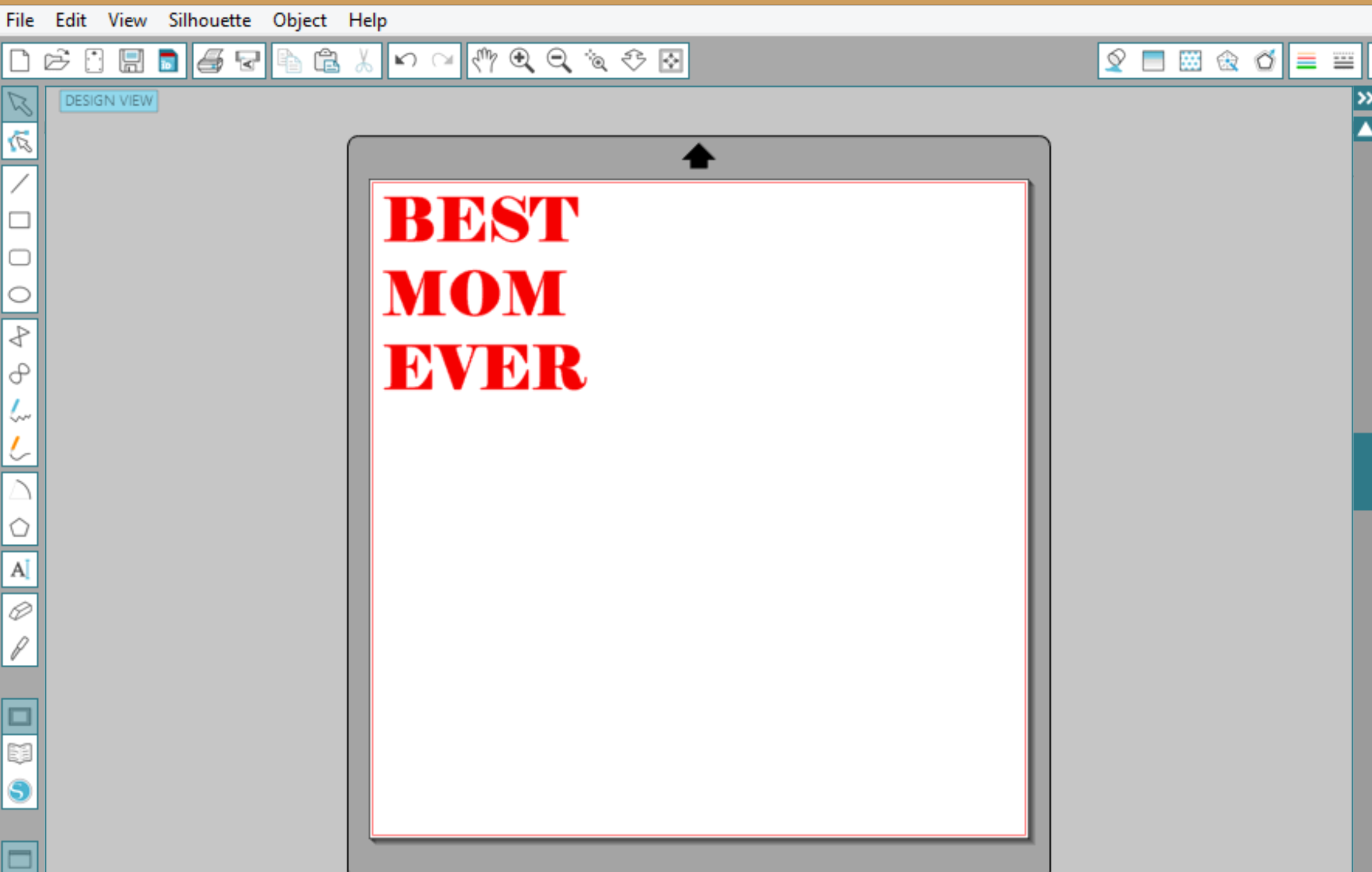The image size is (1372, 872).
Task: Open the Fill Color panel icon
Action: 1116,61
